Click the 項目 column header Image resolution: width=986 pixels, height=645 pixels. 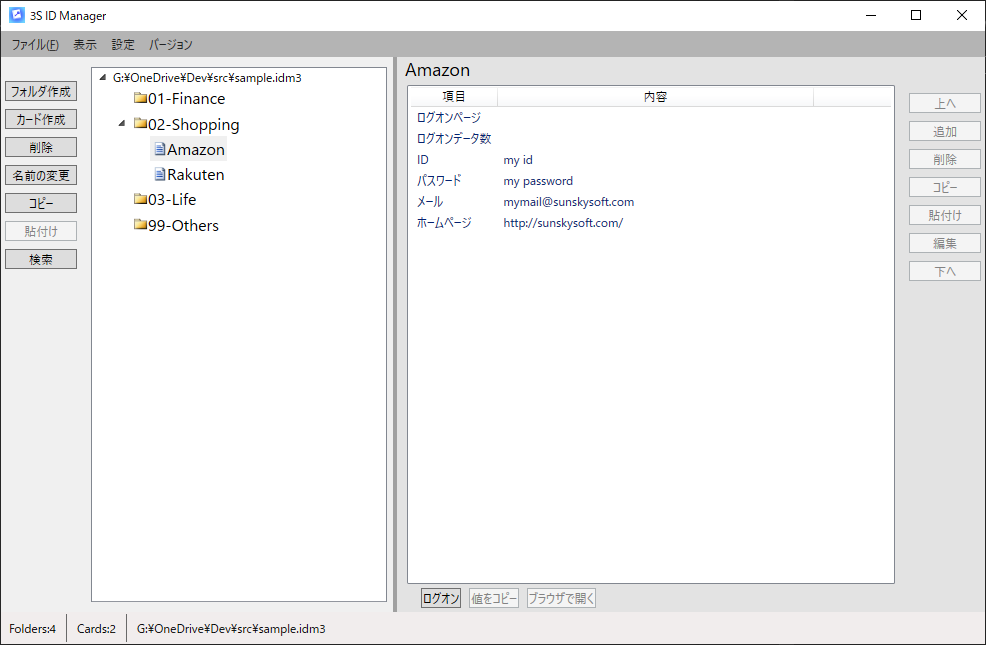point(453,97)
